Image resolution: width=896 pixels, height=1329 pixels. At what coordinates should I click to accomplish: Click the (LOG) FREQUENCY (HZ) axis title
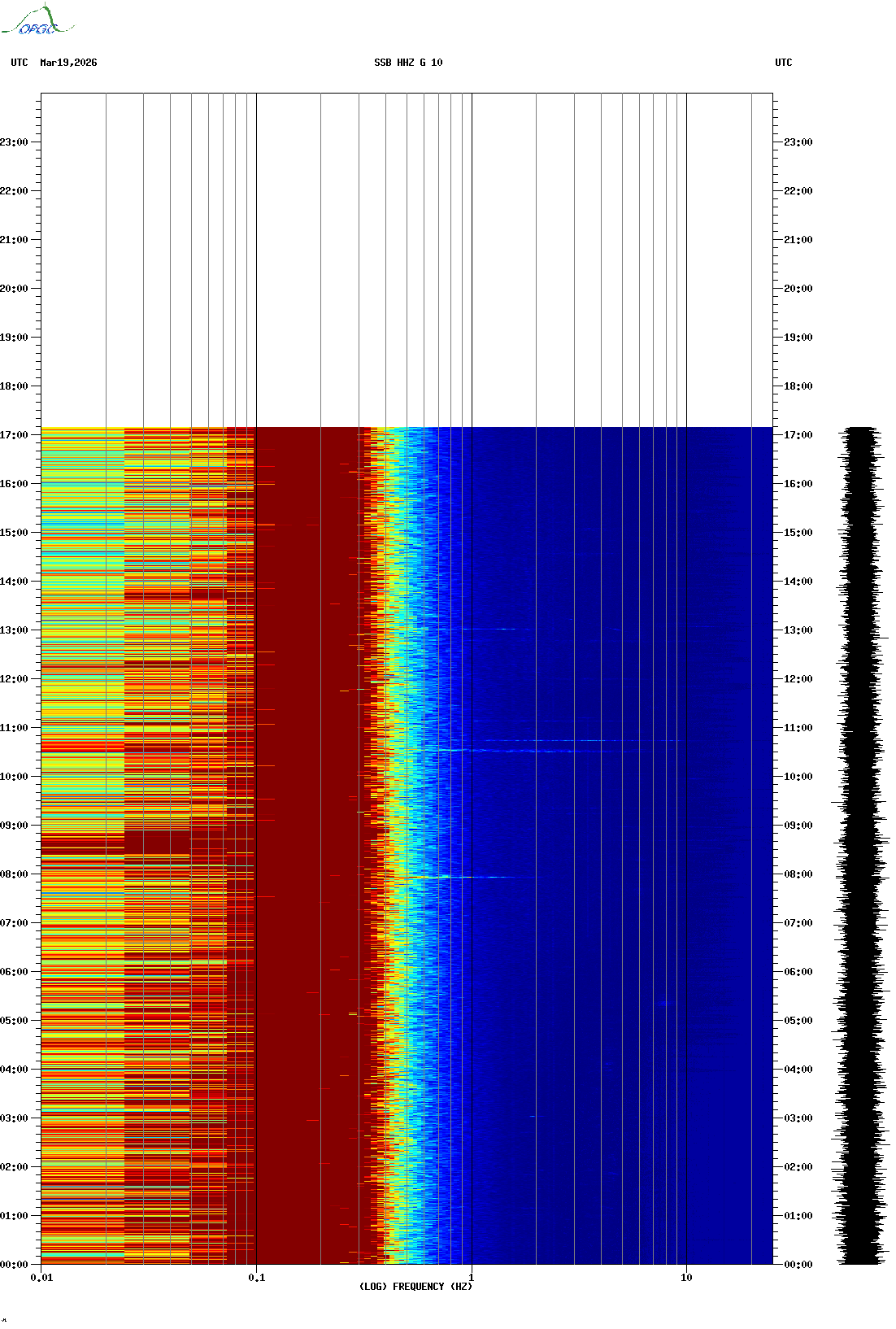415,1287
